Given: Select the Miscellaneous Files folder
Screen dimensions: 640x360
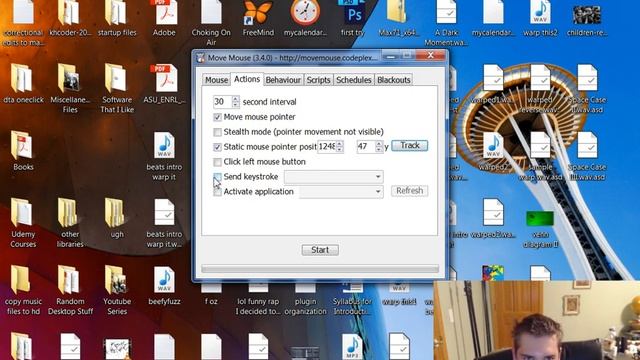Looking at the screenshot, I should 70,89.
